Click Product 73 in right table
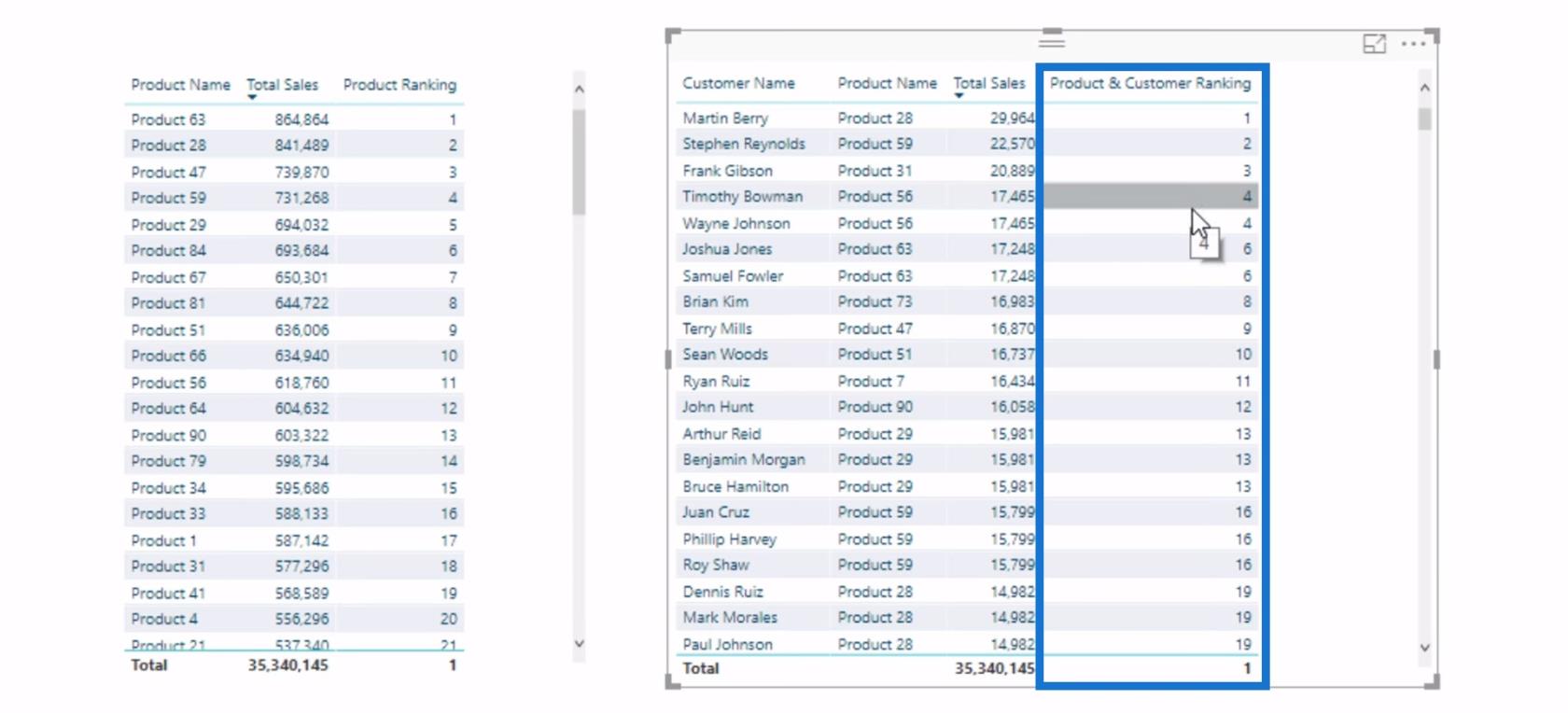 (x=875, y=302)
